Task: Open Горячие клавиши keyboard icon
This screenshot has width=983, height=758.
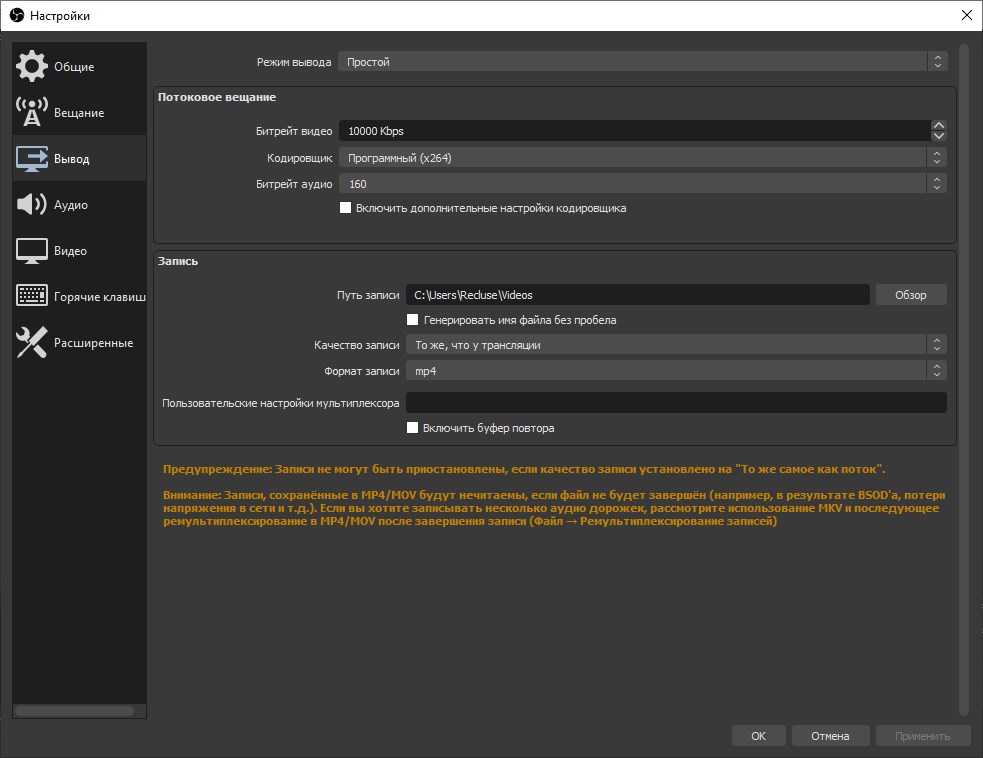Action: 32,297
